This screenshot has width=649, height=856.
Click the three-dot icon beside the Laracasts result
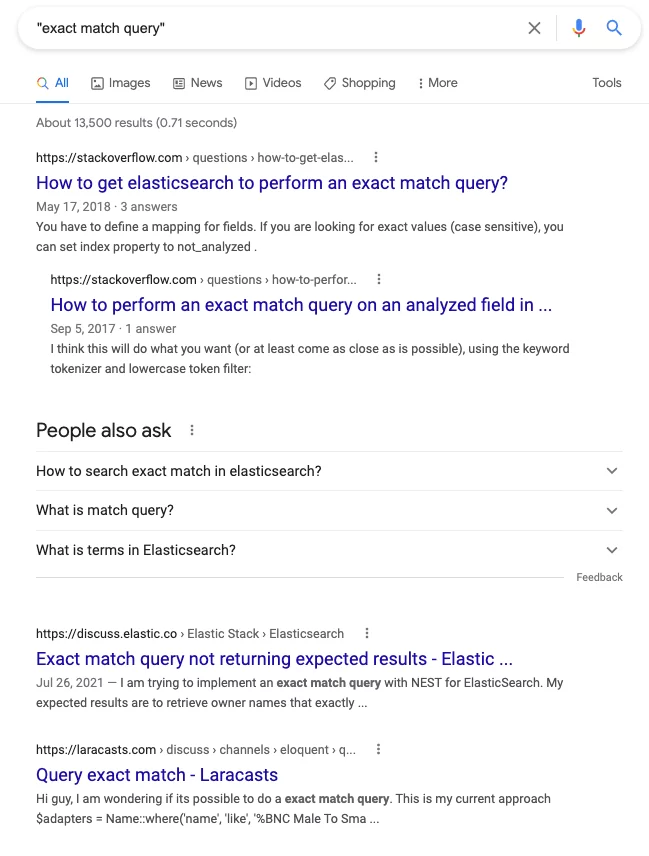coord(378,749)
